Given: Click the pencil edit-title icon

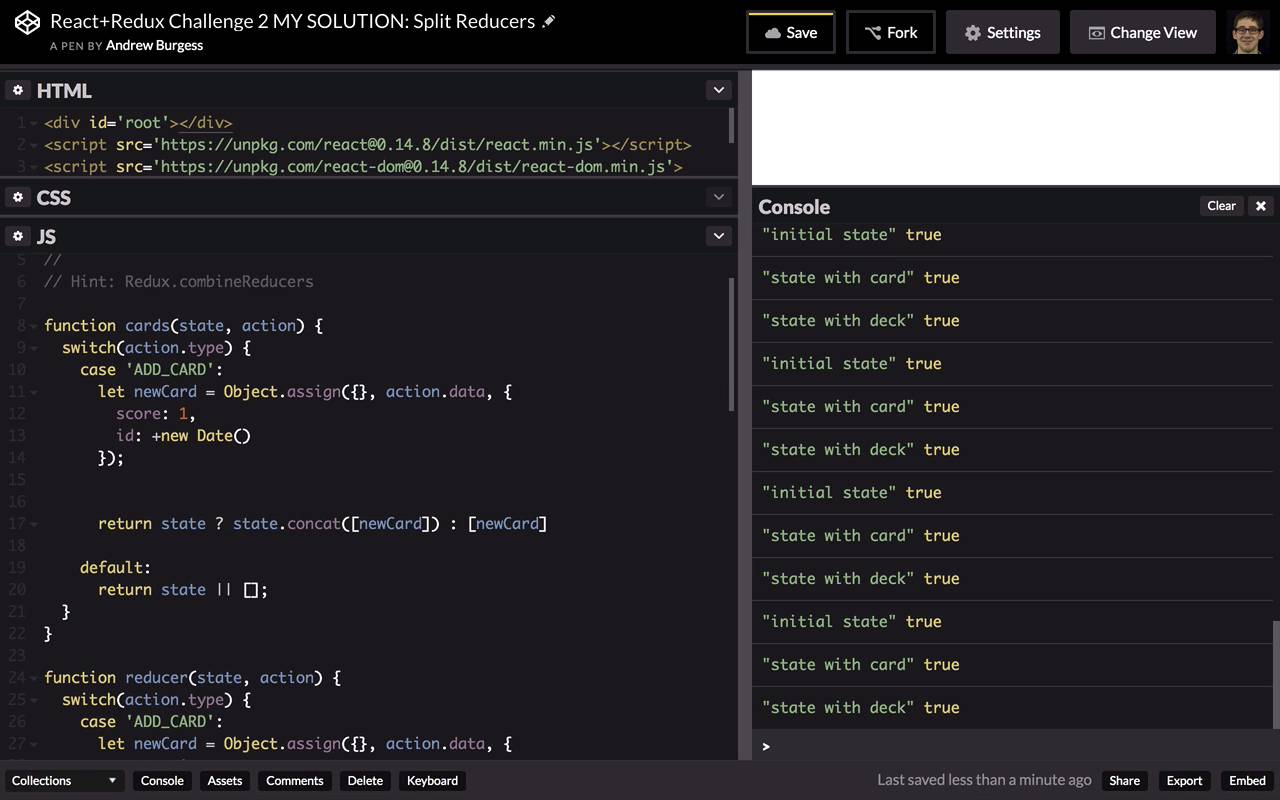Looking at the screenshot, I should (549, 21).
